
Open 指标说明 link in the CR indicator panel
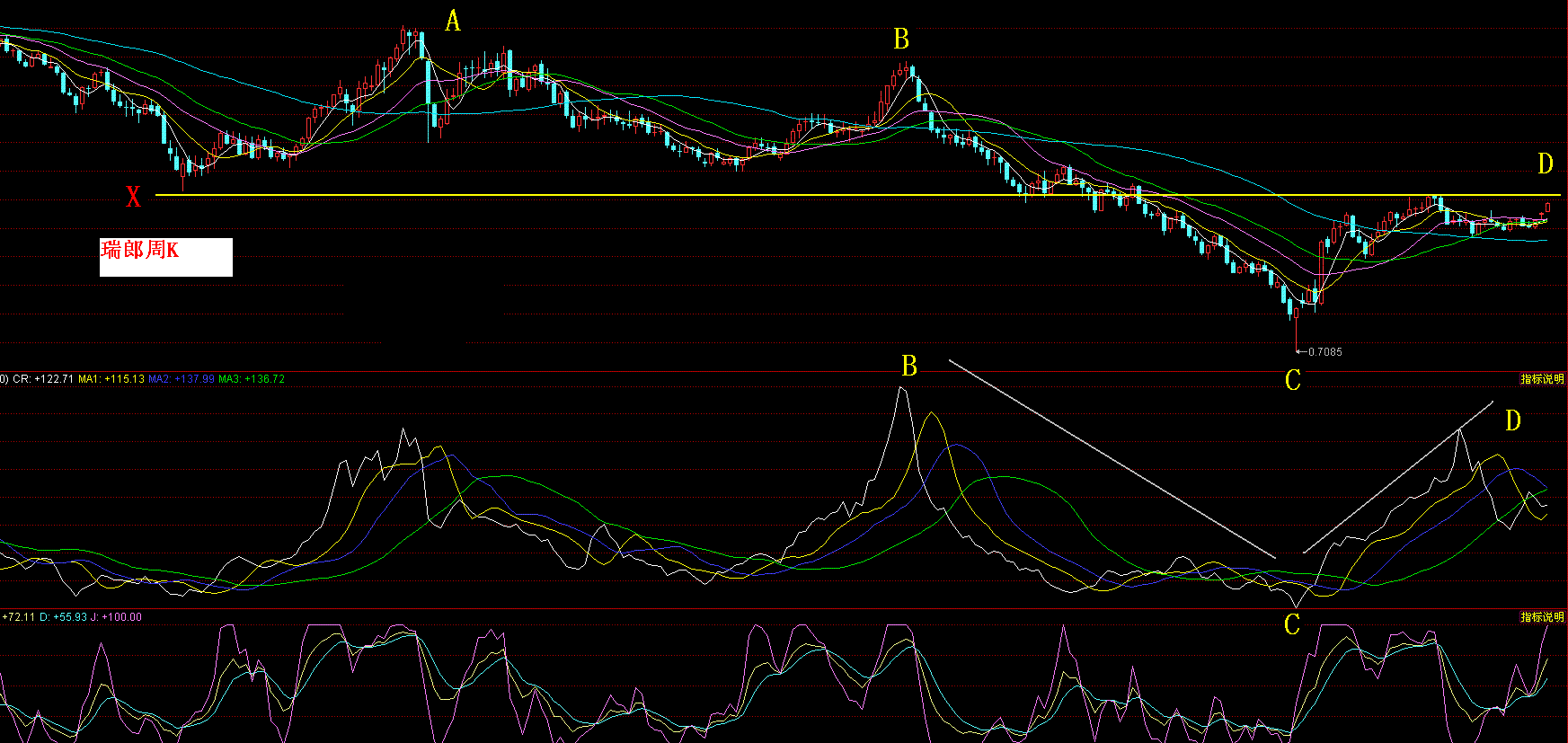[1542, 379]
